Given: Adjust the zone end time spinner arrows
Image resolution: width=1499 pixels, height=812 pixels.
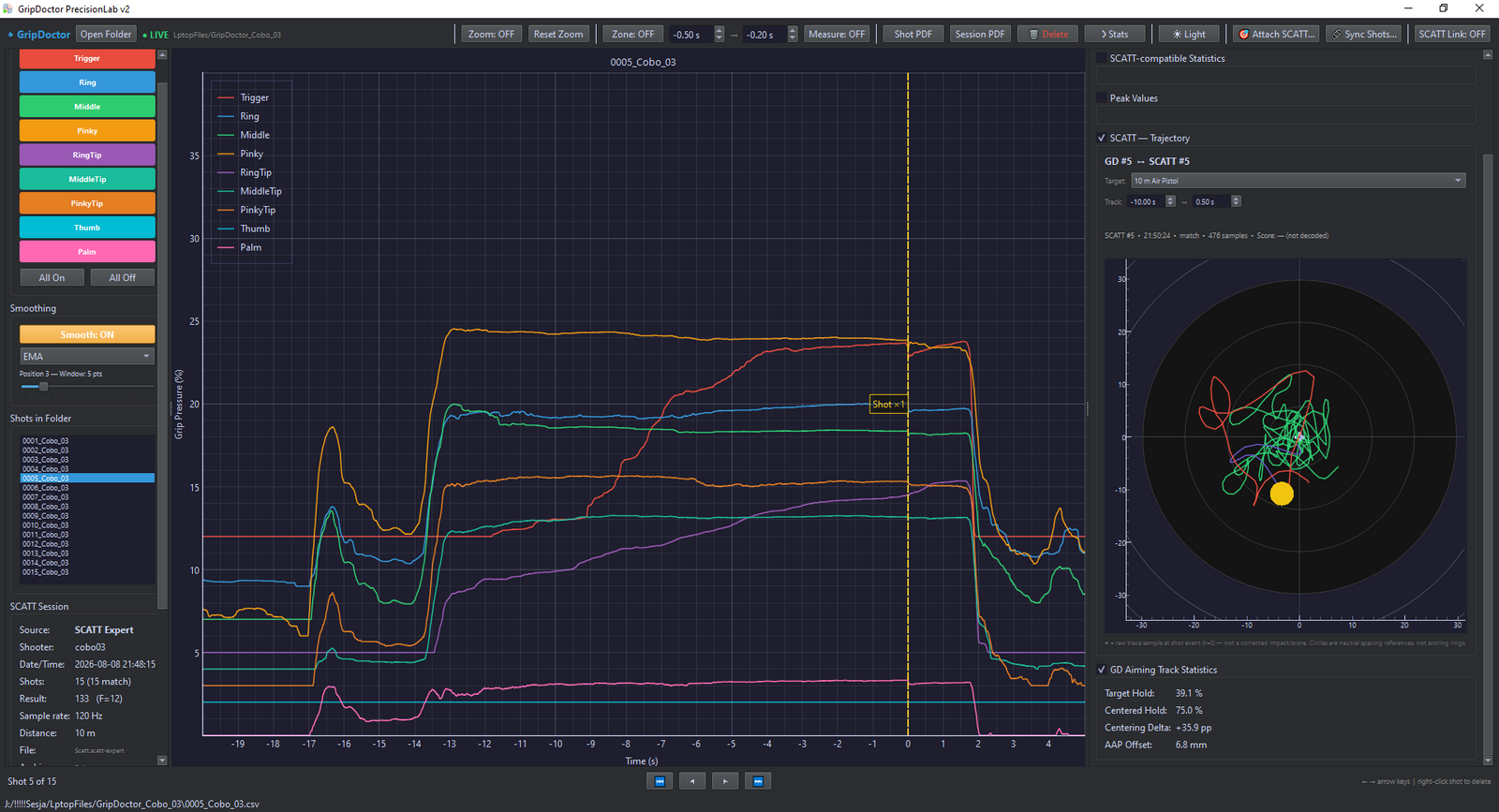Looking at the screenshot, I should 792,35.
